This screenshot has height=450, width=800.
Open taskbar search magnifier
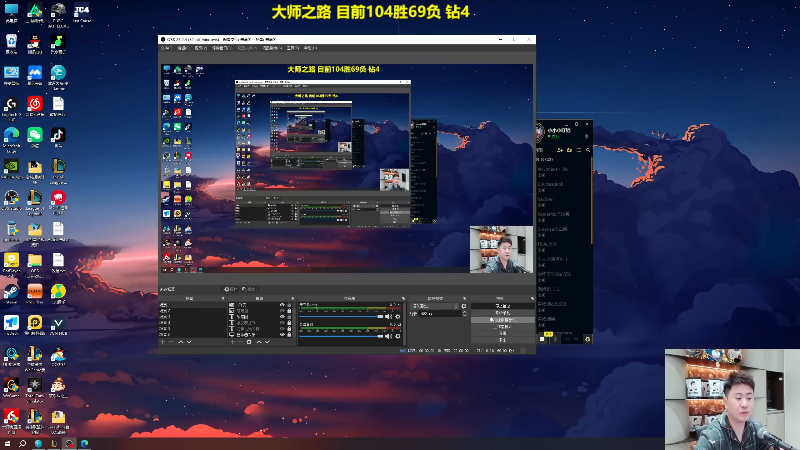tap(22, 444)
